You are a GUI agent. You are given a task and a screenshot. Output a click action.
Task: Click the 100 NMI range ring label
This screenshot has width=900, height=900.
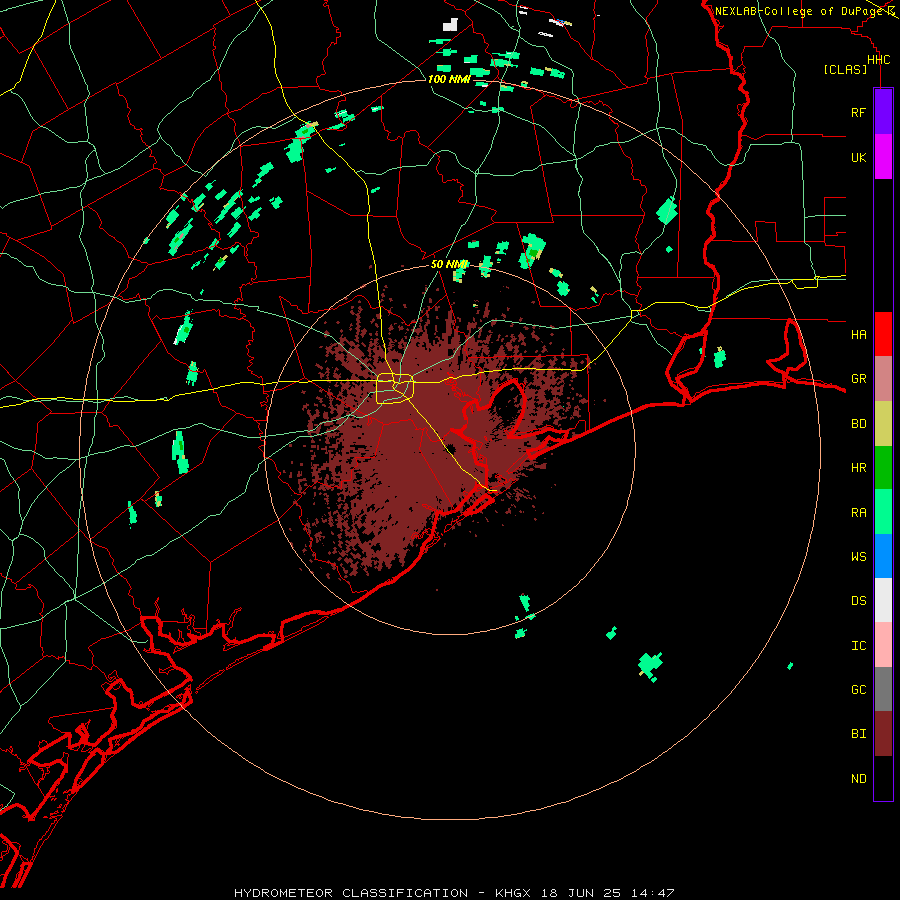(x=449, y=79)
